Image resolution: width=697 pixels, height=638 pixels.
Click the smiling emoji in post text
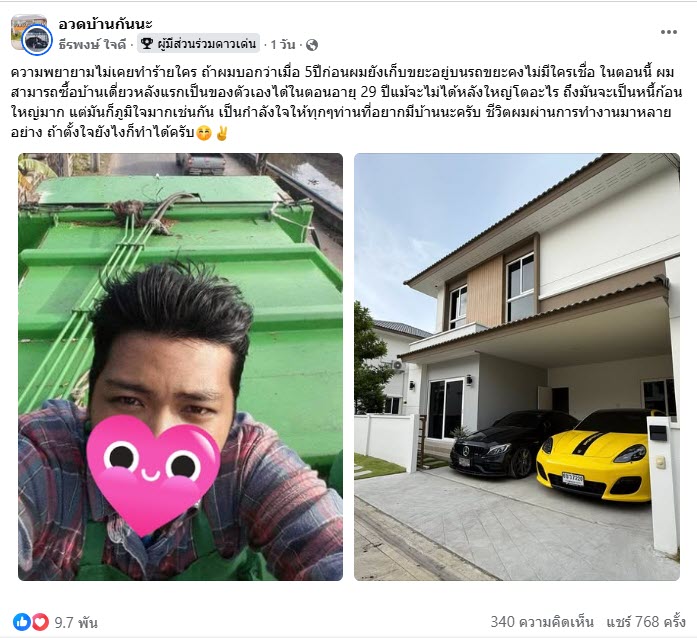click(x=204, y=133)
